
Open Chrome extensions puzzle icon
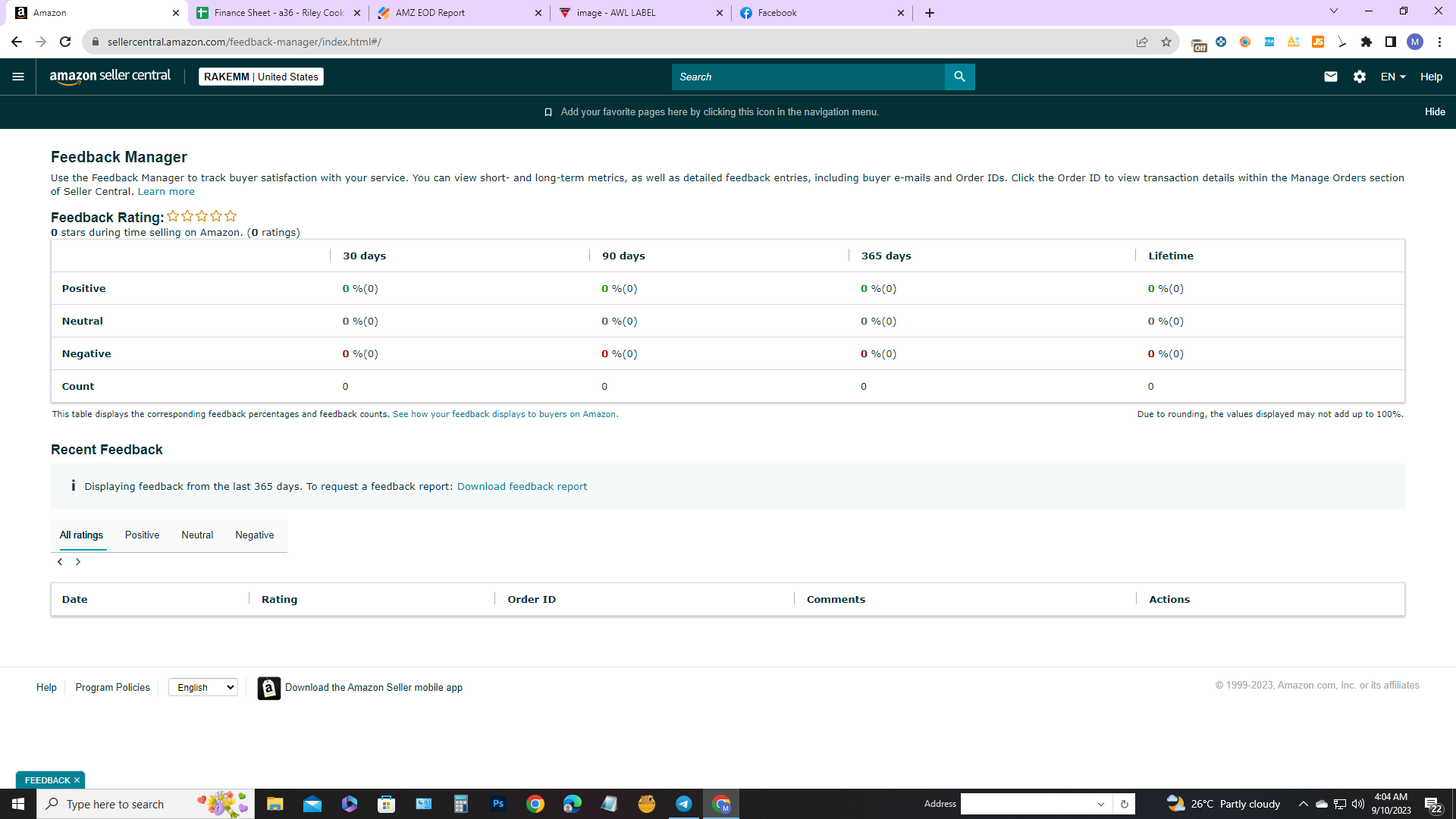point(1367,42)
